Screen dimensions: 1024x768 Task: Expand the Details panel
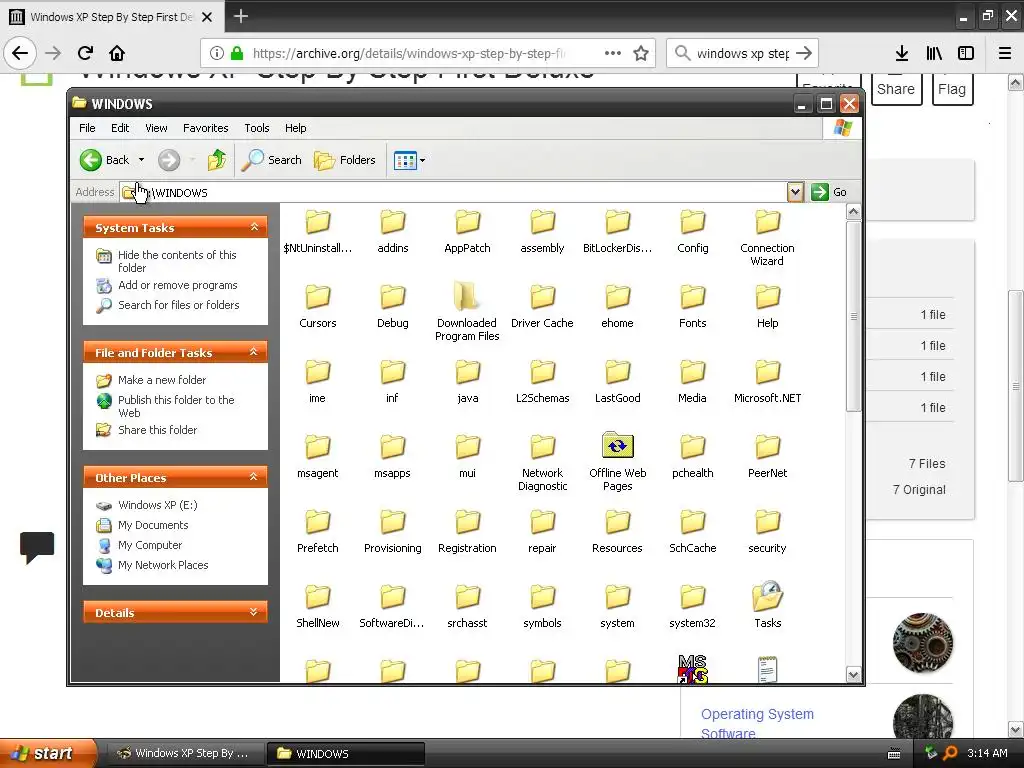point(254,612)
